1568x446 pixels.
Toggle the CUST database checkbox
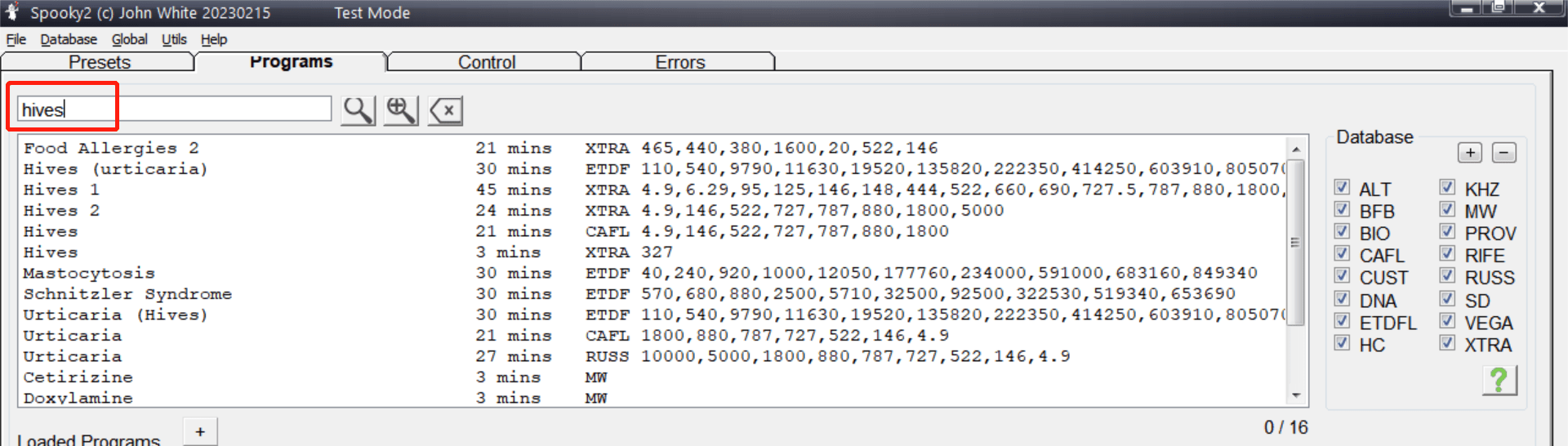(x=1342, y=275)
